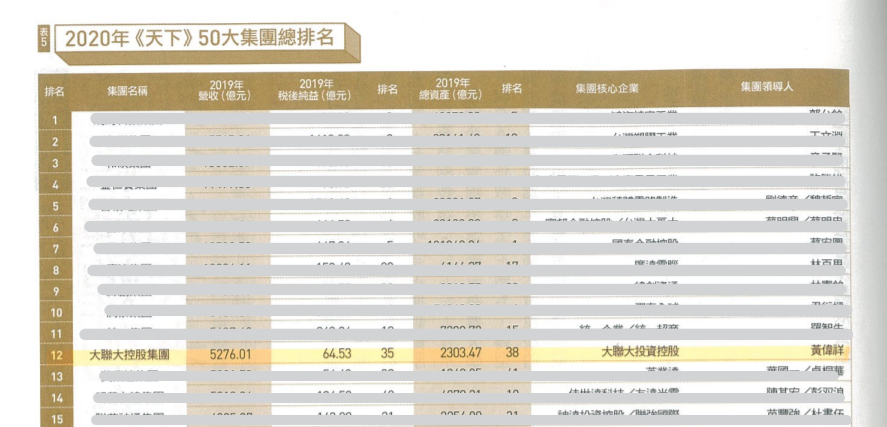The height and width of the screenshot is (427, 887).
Task: Click rank number 12 in highlighted row
Action: (x=57, y=353)
